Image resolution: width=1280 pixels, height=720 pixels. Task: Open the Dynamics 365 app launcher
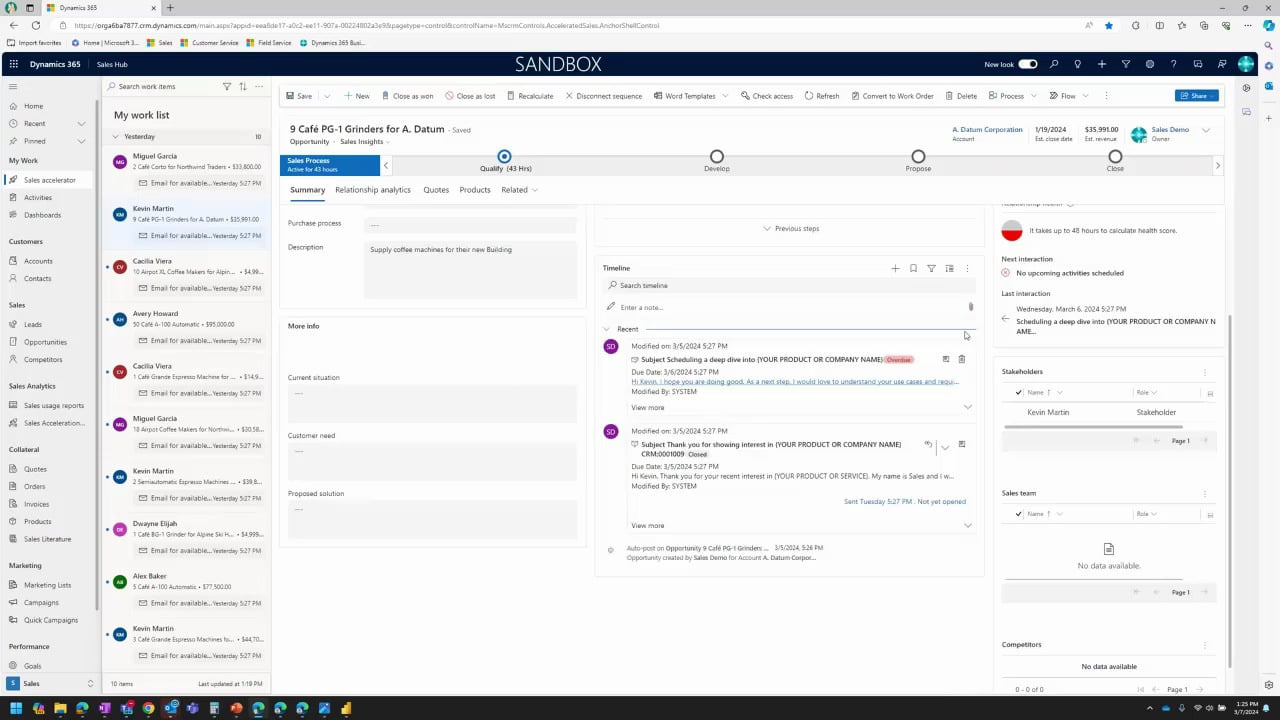(14, 64)
